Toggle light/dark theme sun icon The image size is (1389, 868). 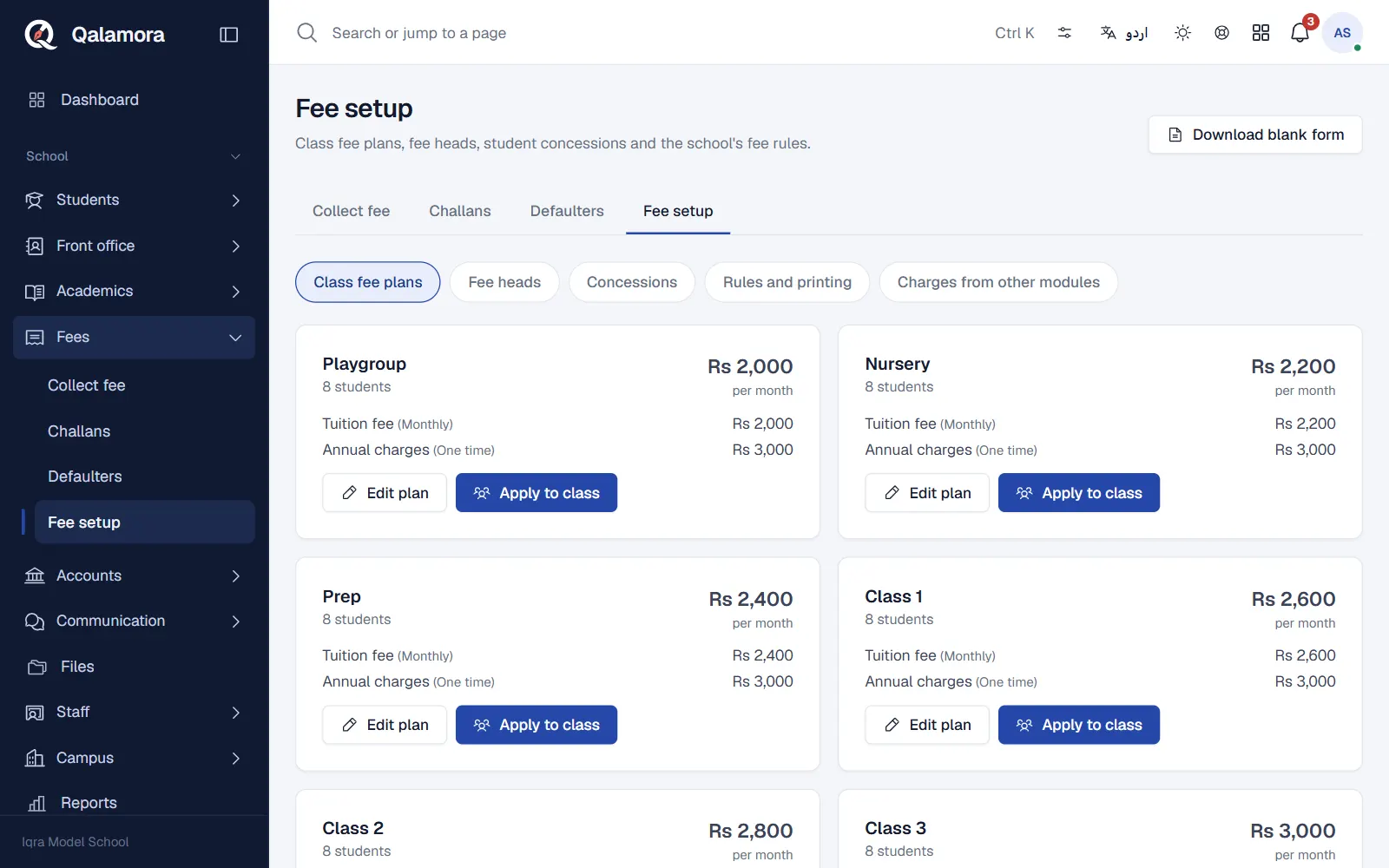(1182, 33)
